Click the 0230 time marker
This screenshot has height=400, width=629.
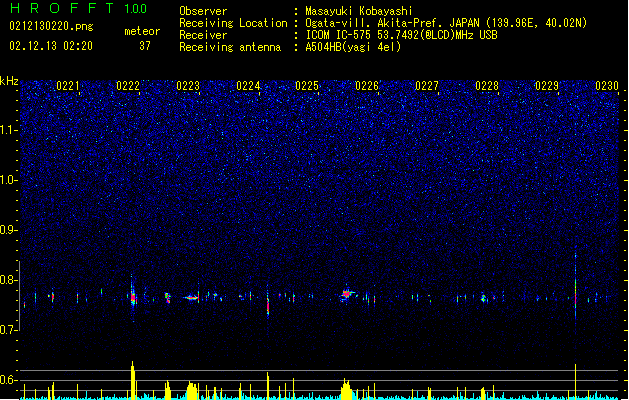[x=607, y=86]
